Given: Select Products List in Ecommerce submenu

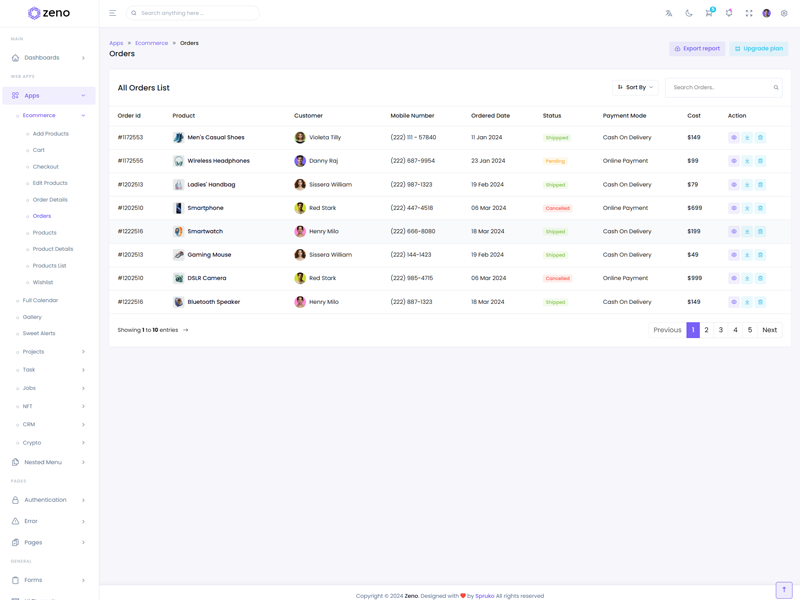Looking at the screenshot, I should click(49, 266).
